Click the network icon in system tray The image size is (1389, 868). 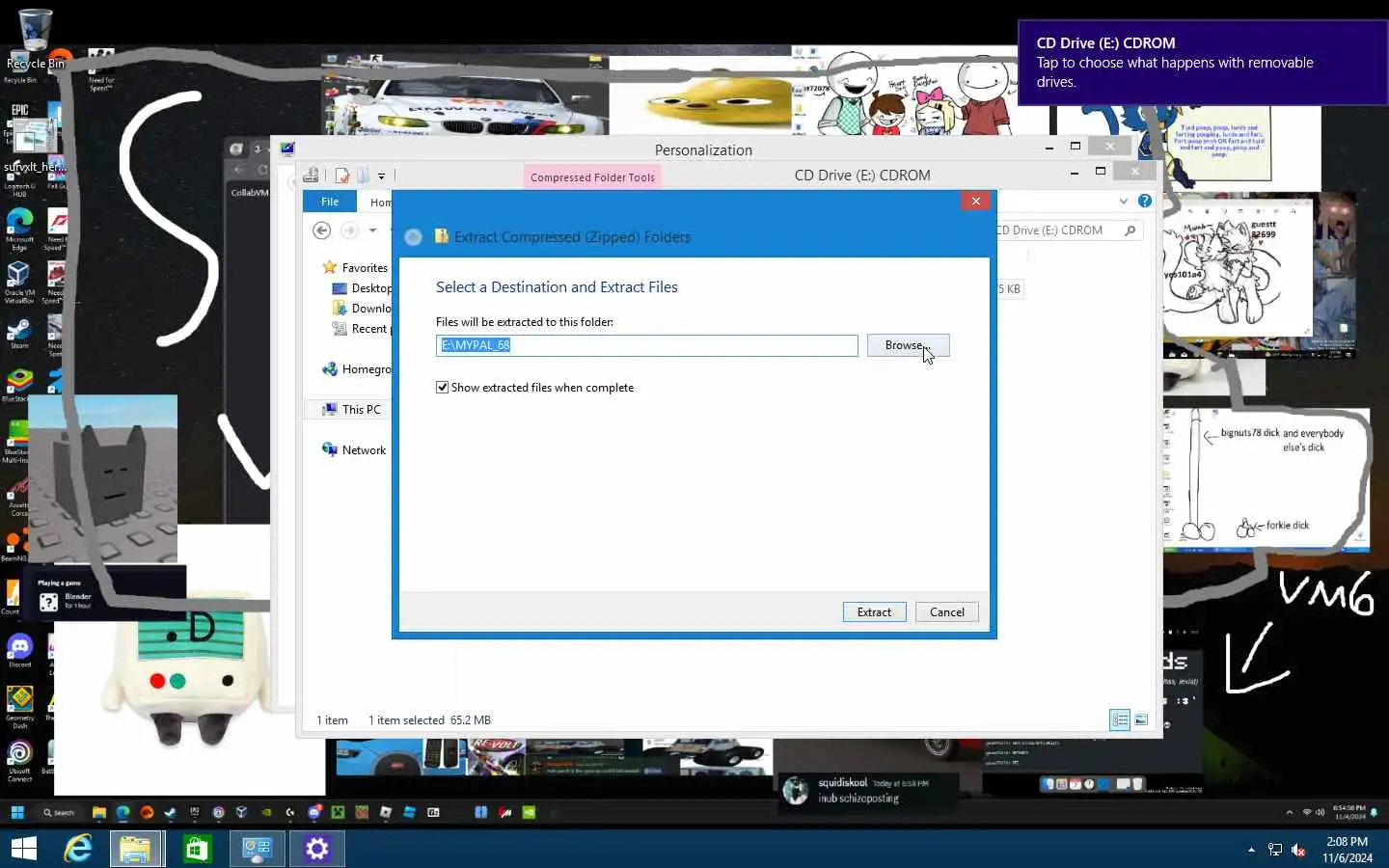pos(1275,850)
